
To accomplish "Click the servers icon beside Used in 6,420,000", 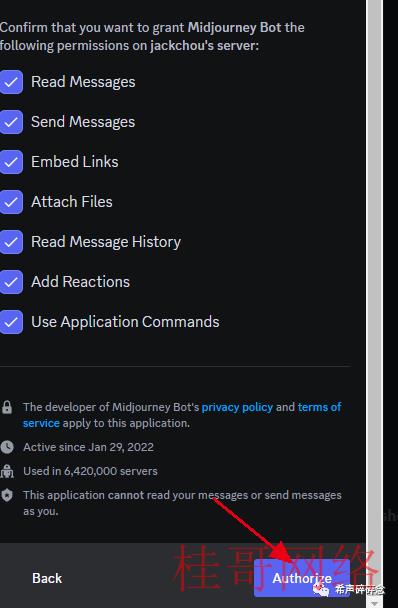I will [7, 471].
